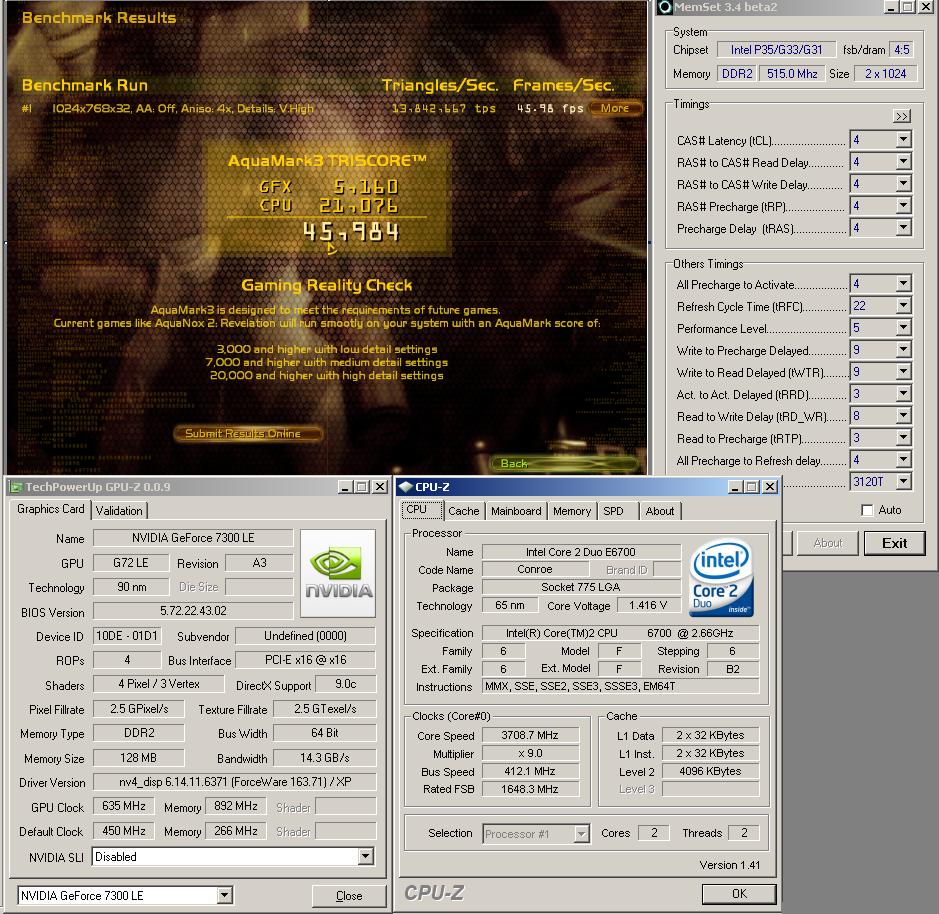
Task: Click the CPU-Z title bar icon
Action: (406, 487)
